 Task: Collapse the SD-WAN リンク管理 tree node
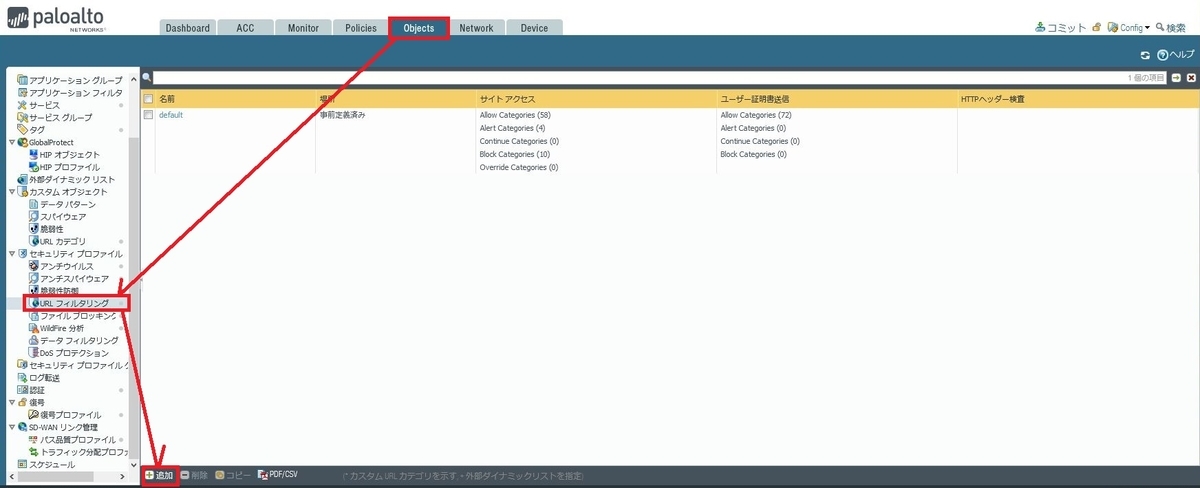pos(11,427)
